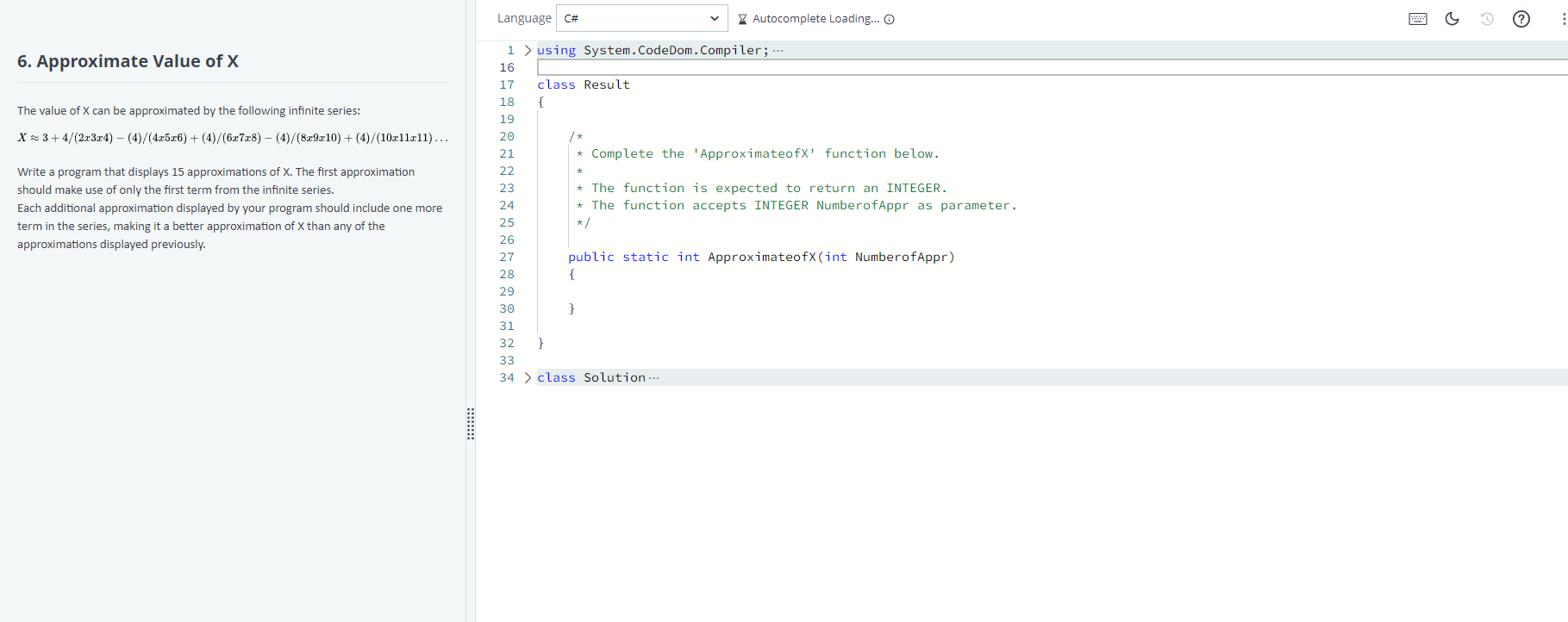Place cursor on empty line 29
Image resolution: width=1568 pixels, height=622 pixels.
click(x=1052, y=291)
